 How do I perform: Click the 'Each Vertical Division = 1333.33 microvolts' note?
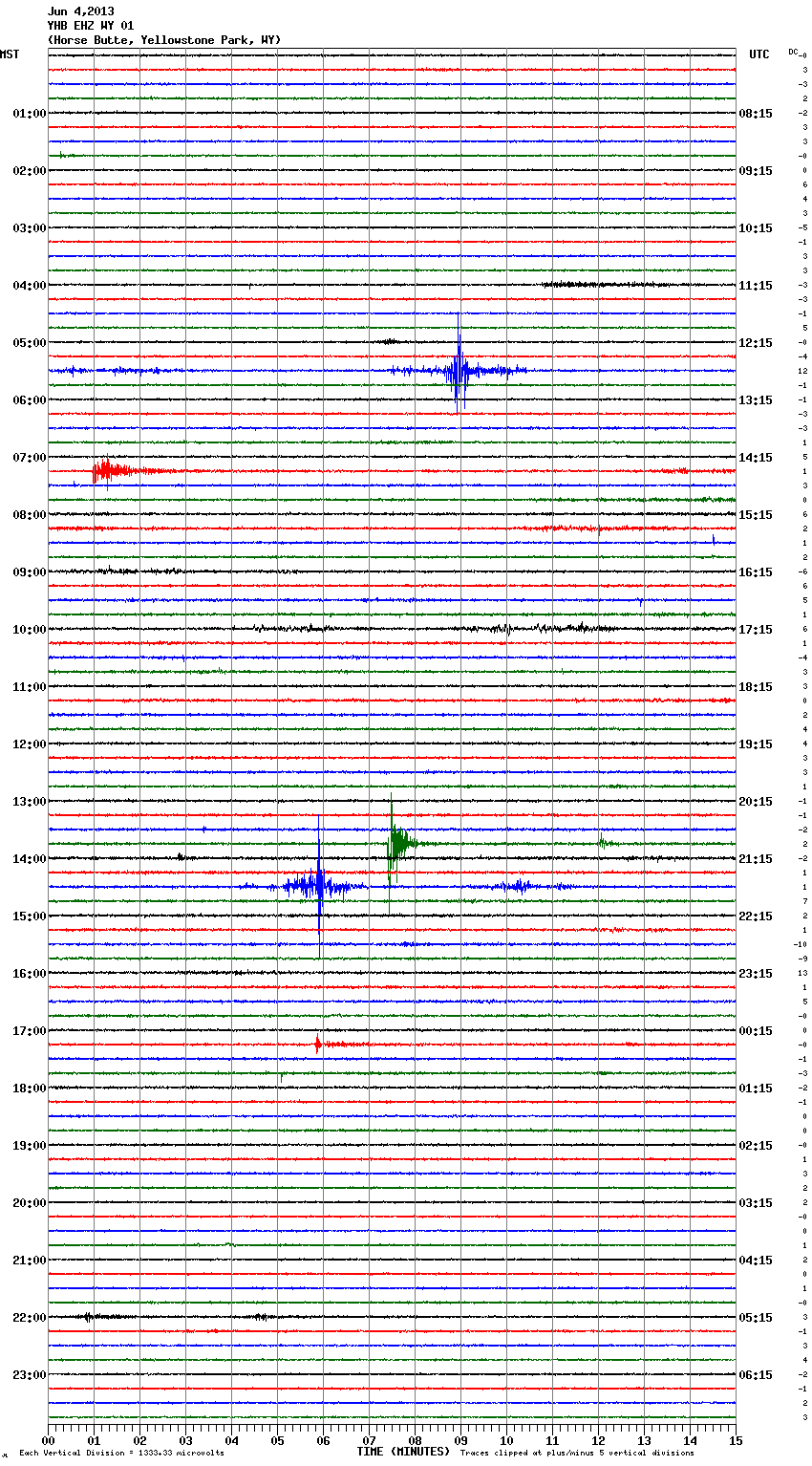coord(122,1453)
